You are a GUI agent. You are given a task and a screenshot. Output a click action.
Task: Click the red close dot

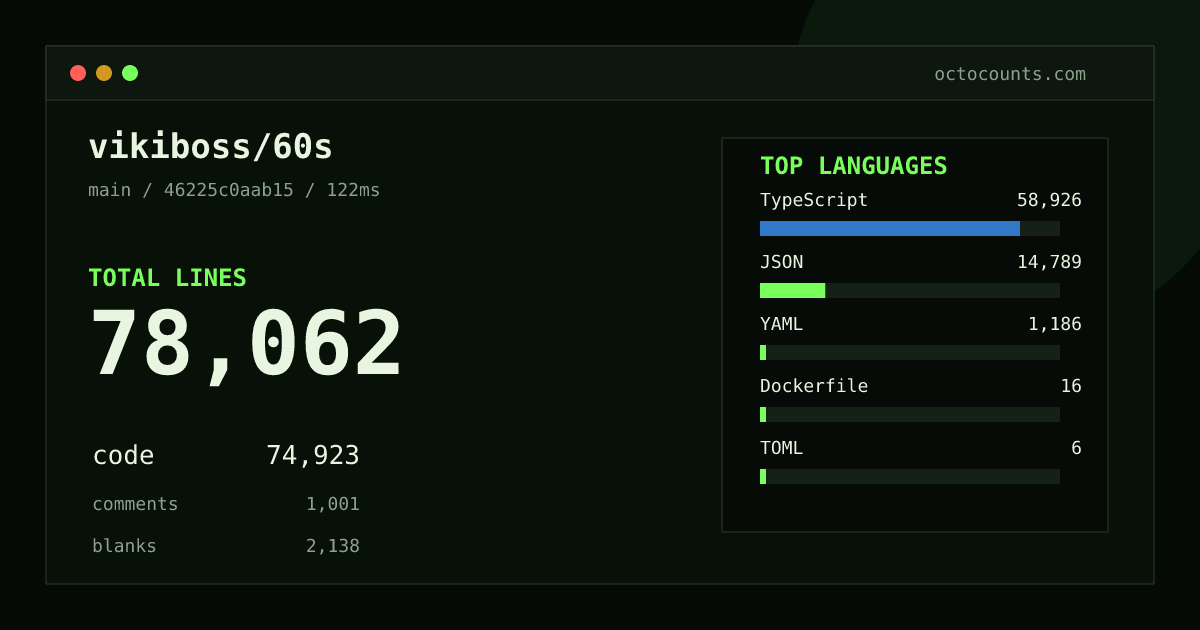(78, 73)
